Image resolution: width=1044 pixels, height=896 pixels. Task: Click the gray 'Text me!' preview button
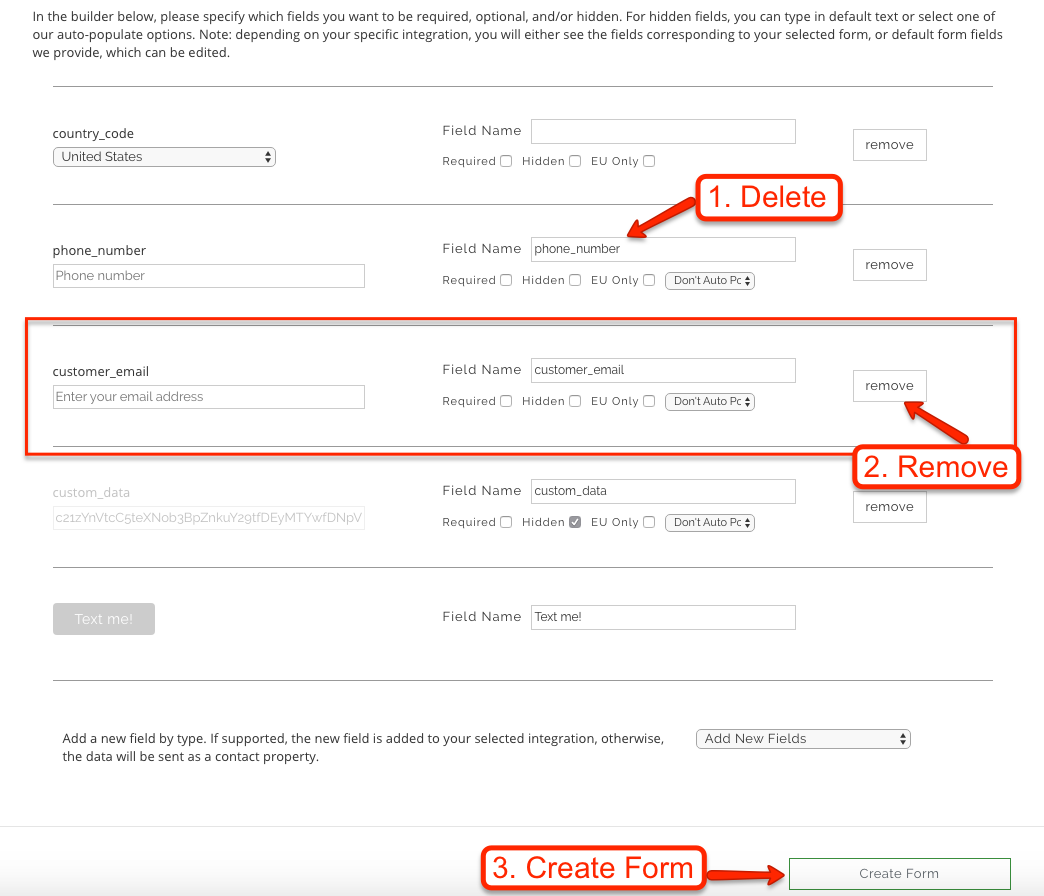click(104, 619)
